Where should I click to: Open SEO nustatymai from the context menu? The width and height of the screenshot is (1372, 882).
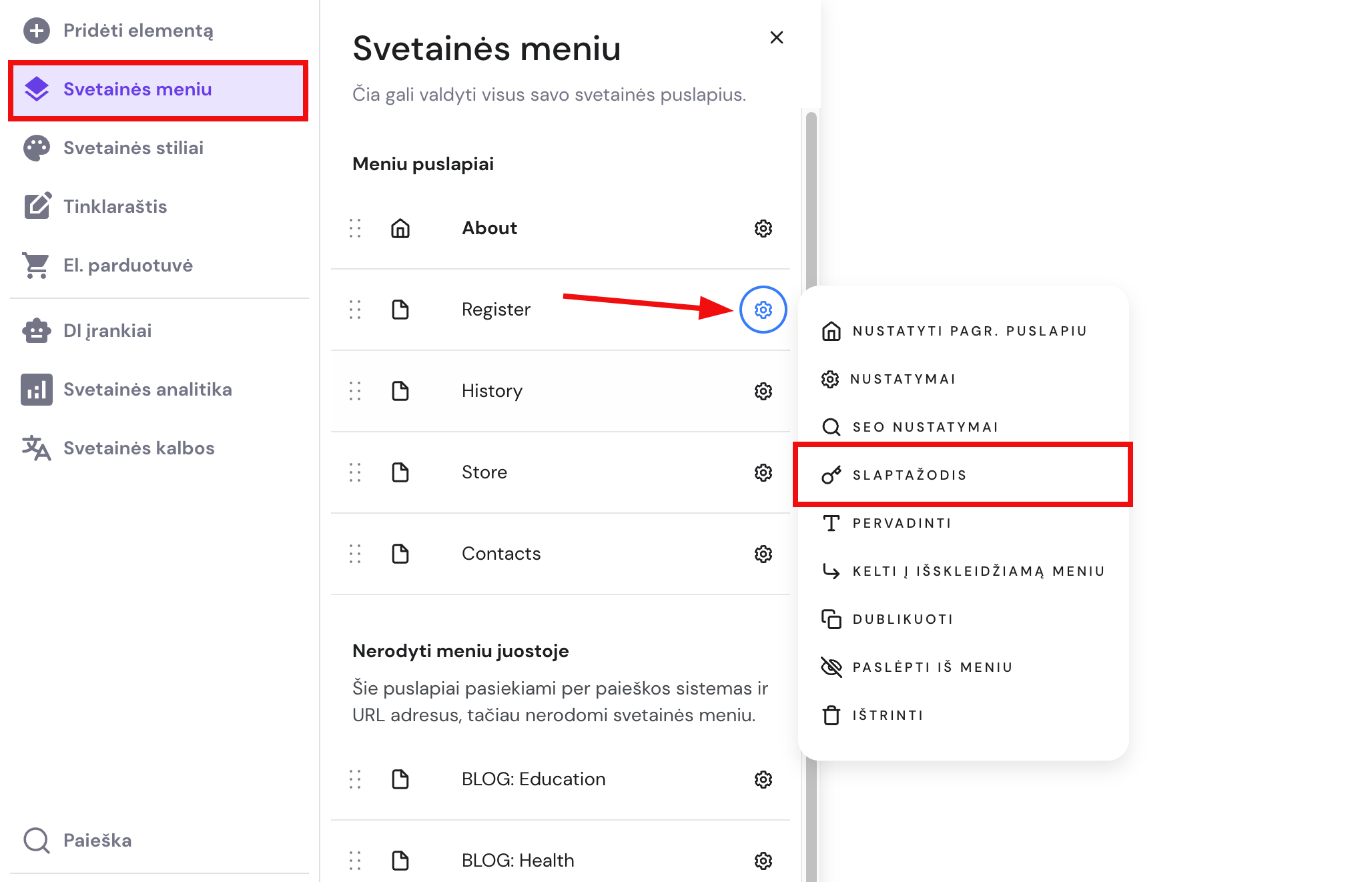click(925, 426)
